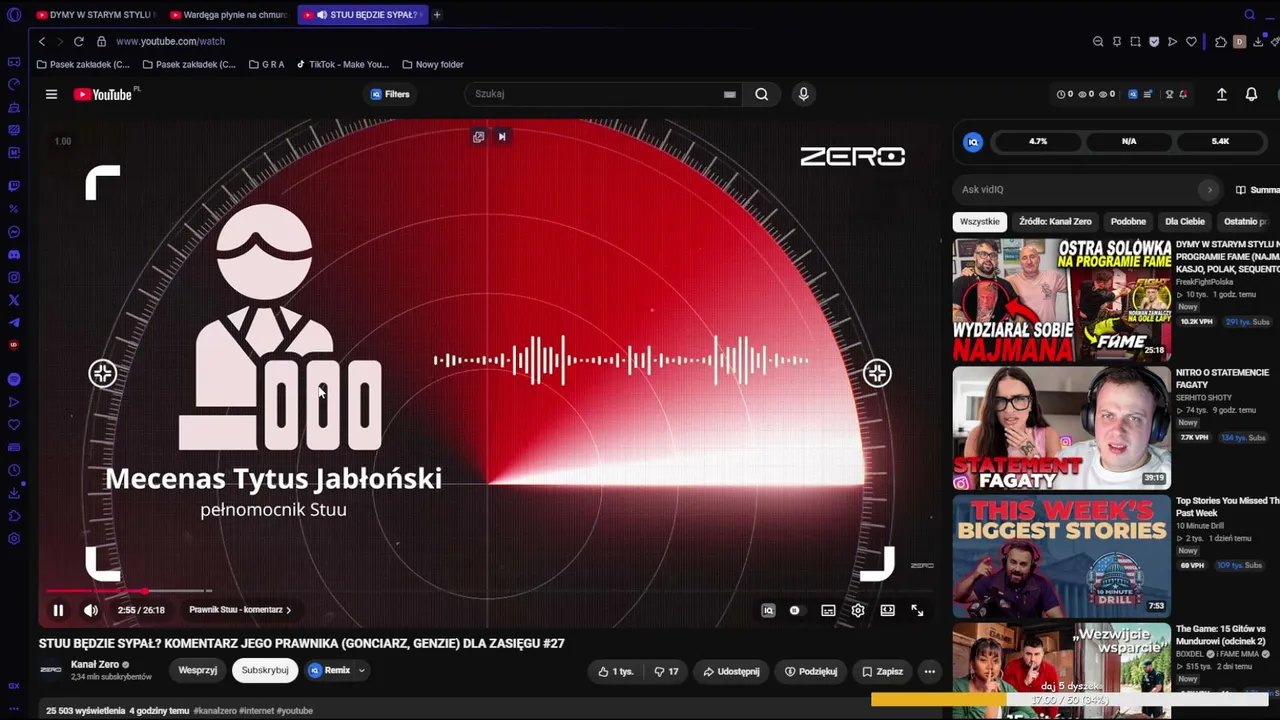Open the 'WYDZIARAŁ SOBIE NAJMANA' video thumbnail
This screenshot has height=720, width=1280.
[x=1061, y=299]
